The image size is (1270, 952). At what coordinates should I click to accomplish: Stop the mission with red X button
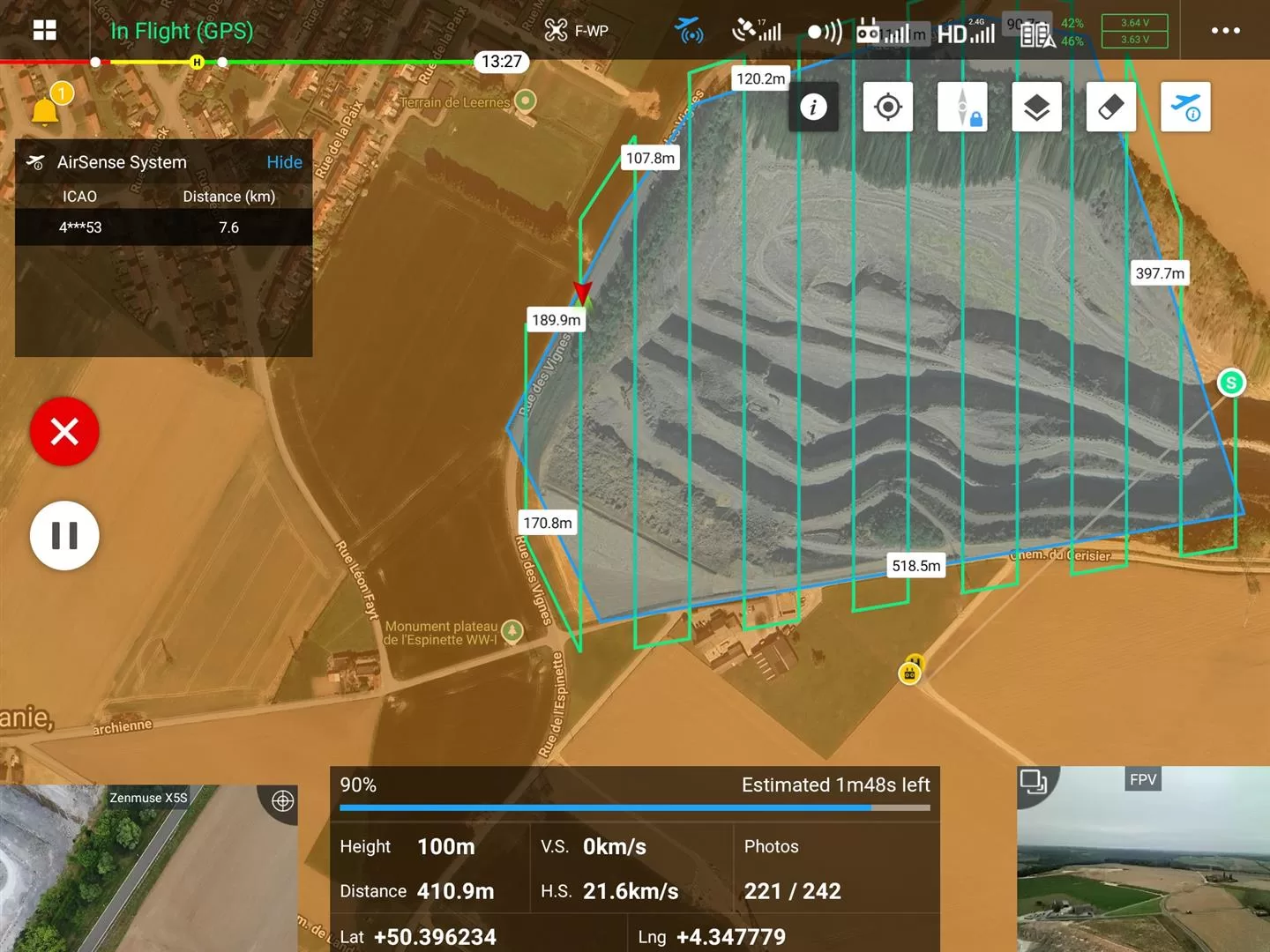click(x=64, y=432)
